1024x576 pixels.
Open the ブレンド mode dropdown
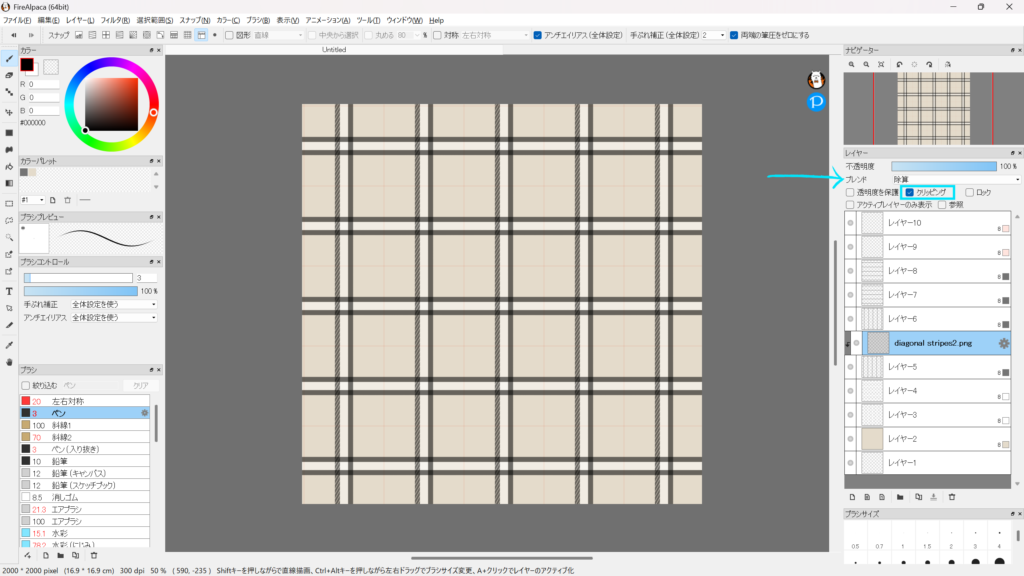pyautogui.click(x=955, y=179)
